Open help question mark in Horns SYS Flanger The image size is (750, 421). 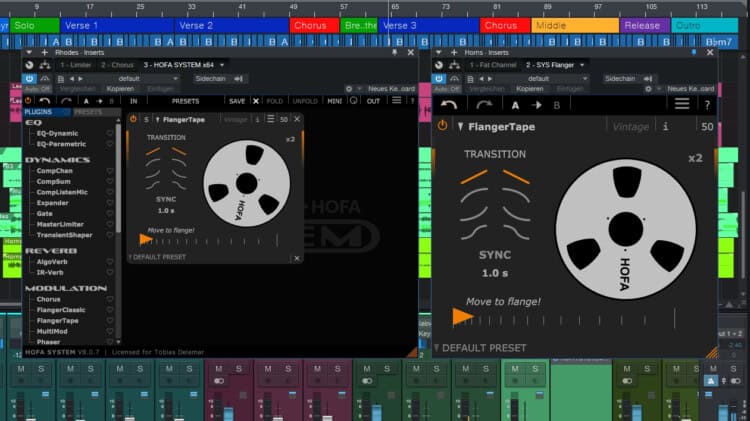tap(707, 105)
